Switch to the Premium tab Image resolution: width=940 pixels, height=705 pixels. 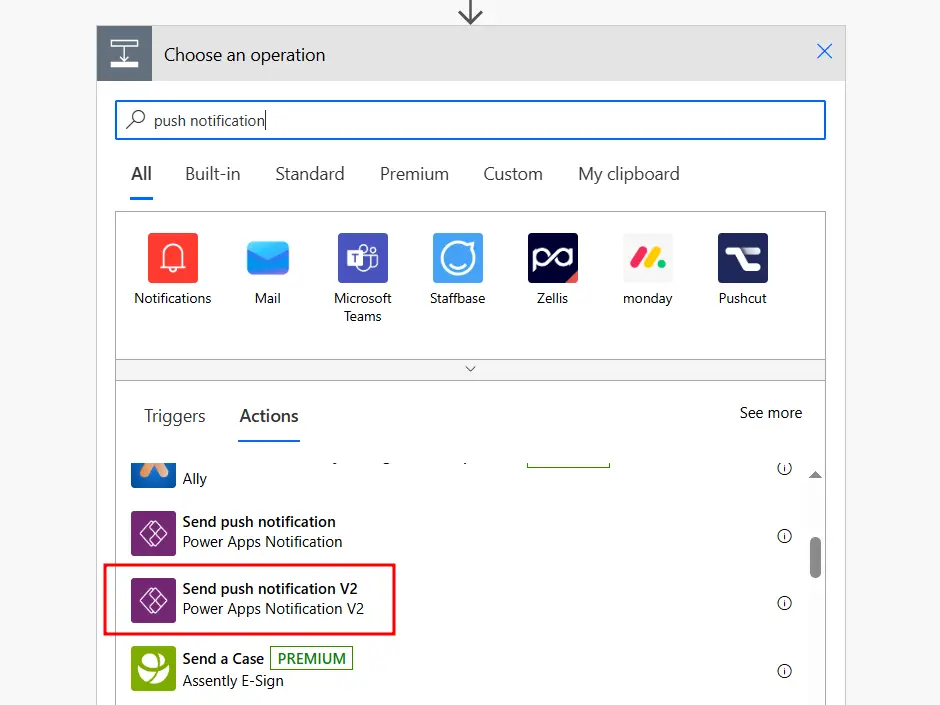[x=414, y=174]
